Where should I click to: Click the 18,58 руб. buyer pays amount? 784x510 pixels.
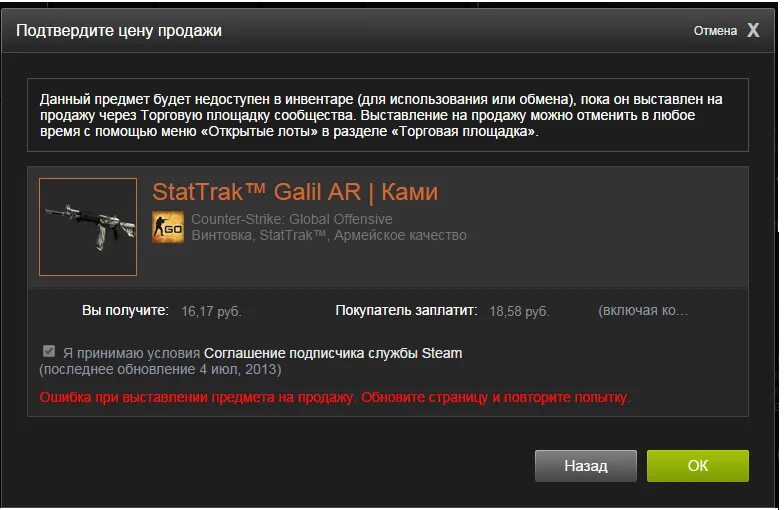tap(519, 312)
